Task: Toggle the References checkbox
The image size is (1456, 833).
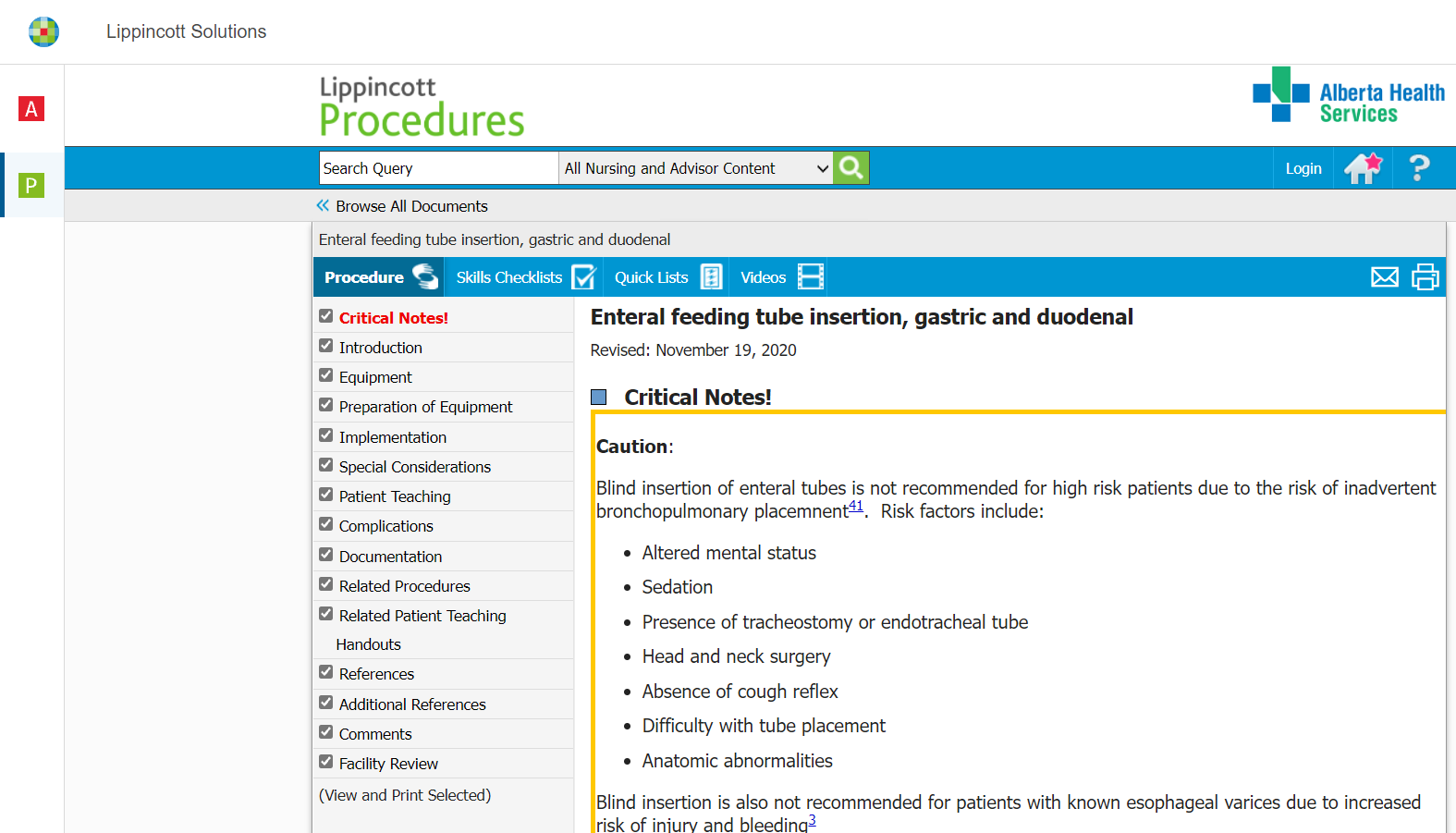Action: (326, 672)
